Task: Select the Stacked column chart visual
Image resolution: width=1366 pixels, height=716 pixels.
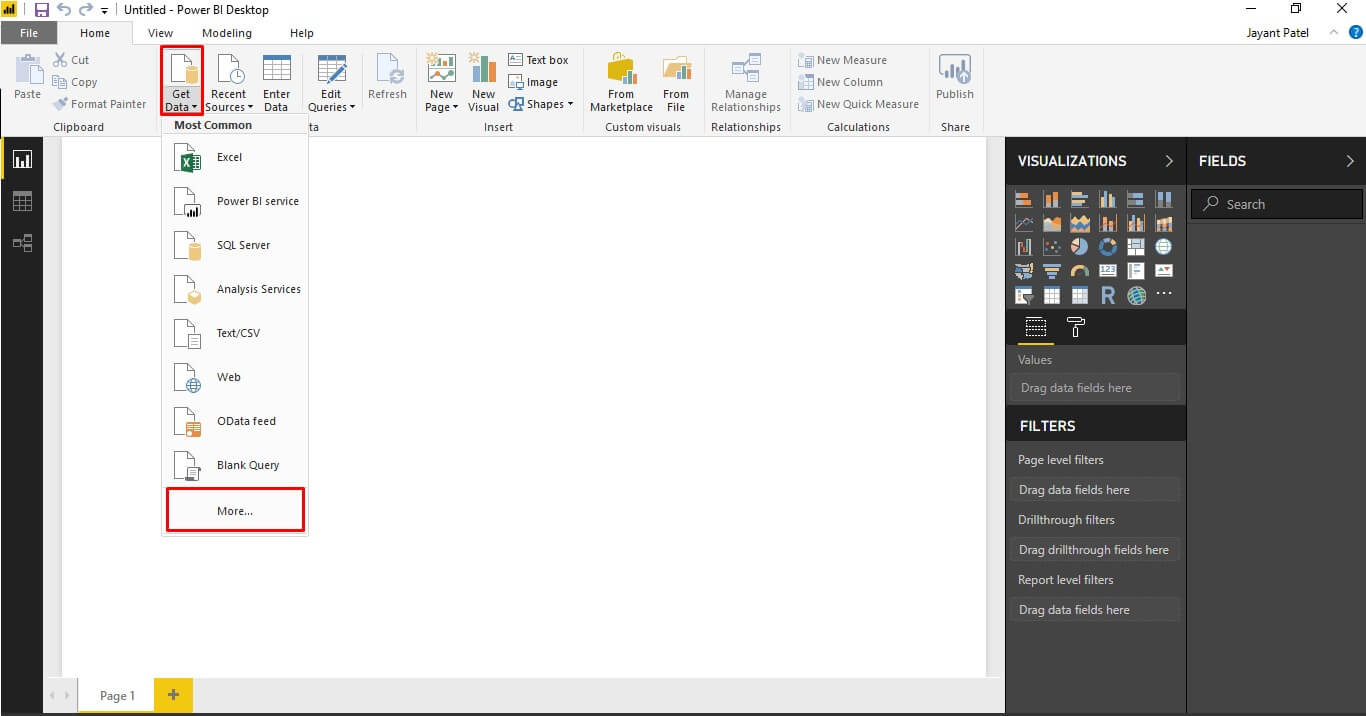Action: tap(1052, 199)
